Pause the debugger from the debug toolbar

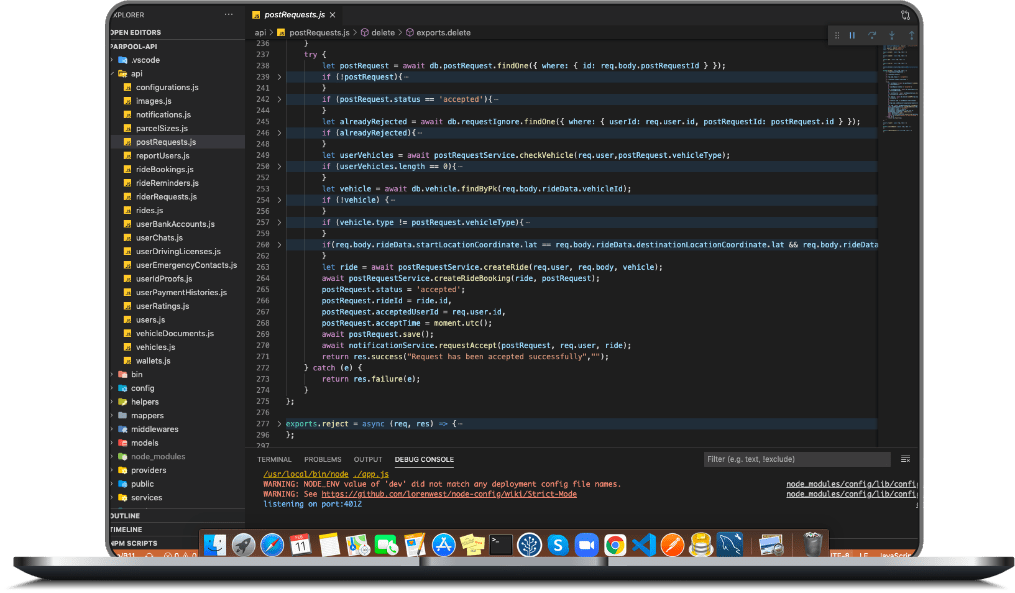852,35
